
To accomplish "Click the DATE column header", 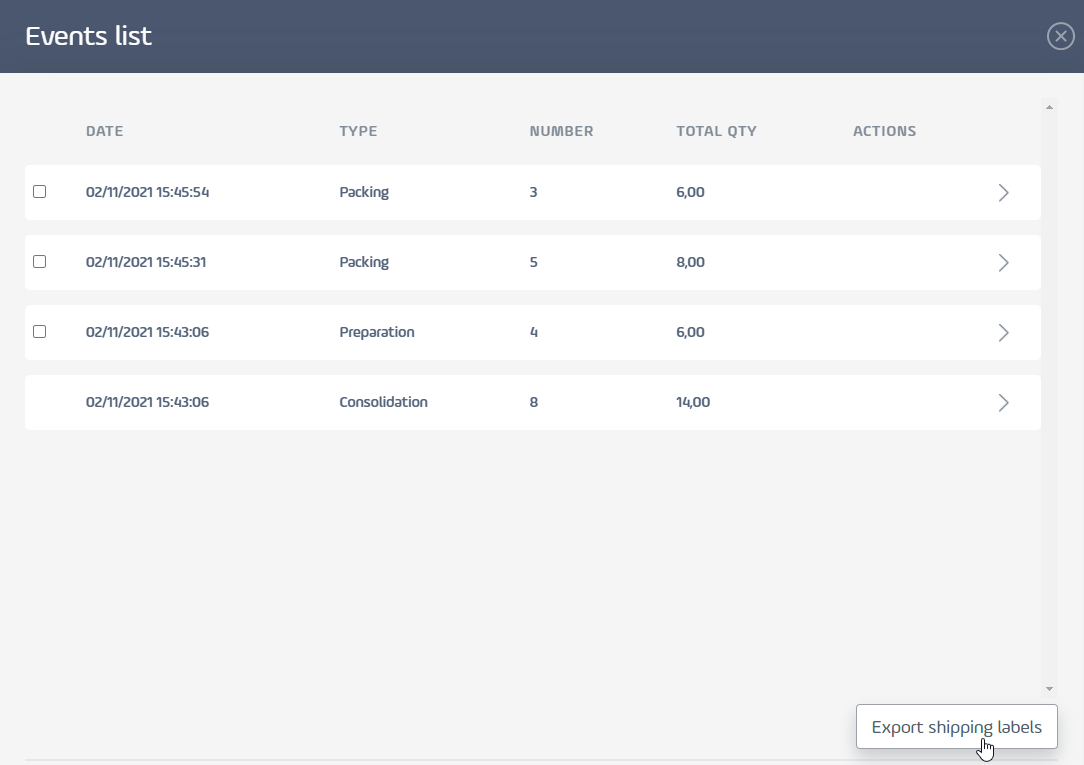I will click(104, 131).
